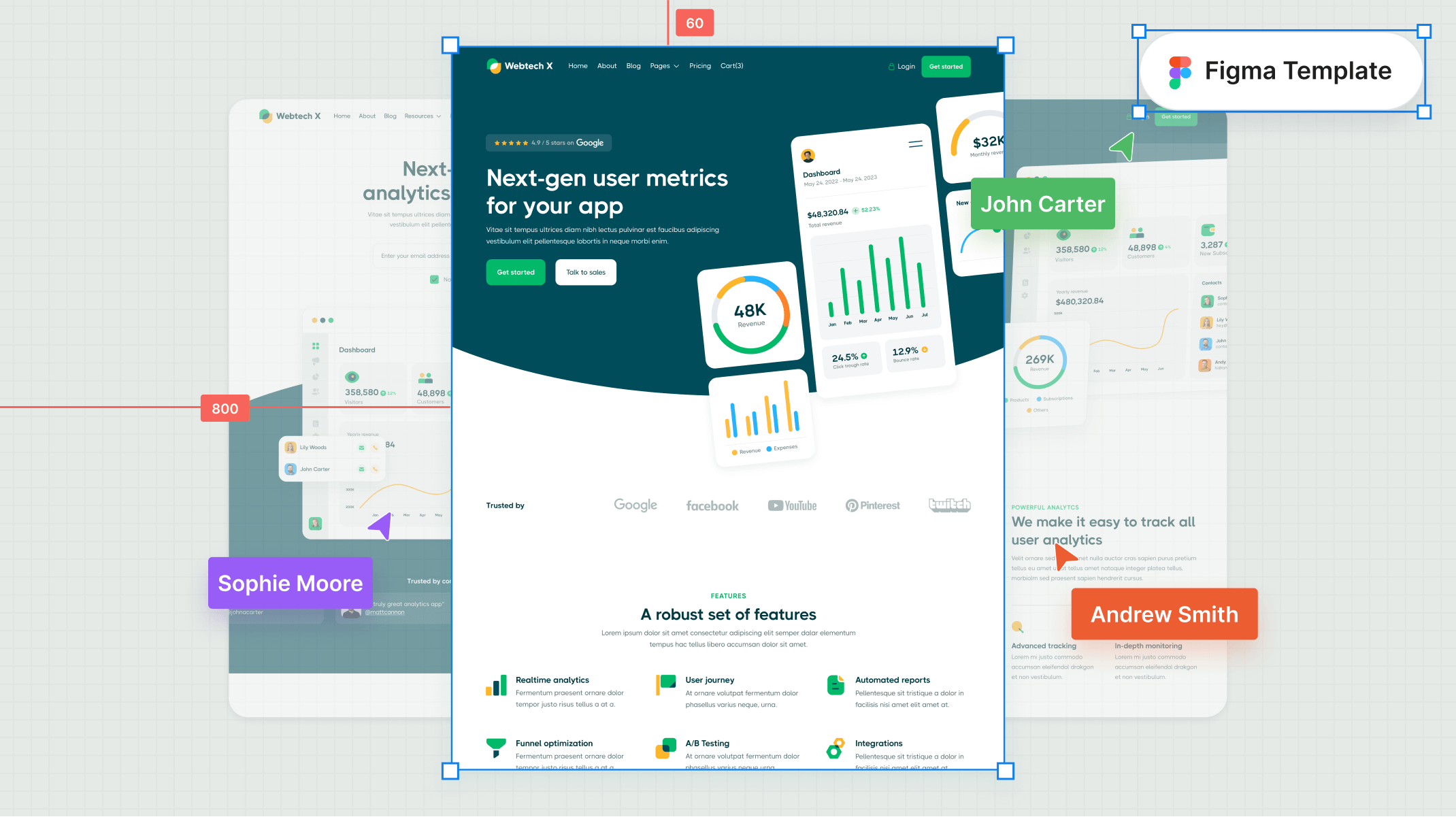Click the User journey feature icon
Image resolution: width=1456 pixels, height=817 pixels.
(666, 685)
